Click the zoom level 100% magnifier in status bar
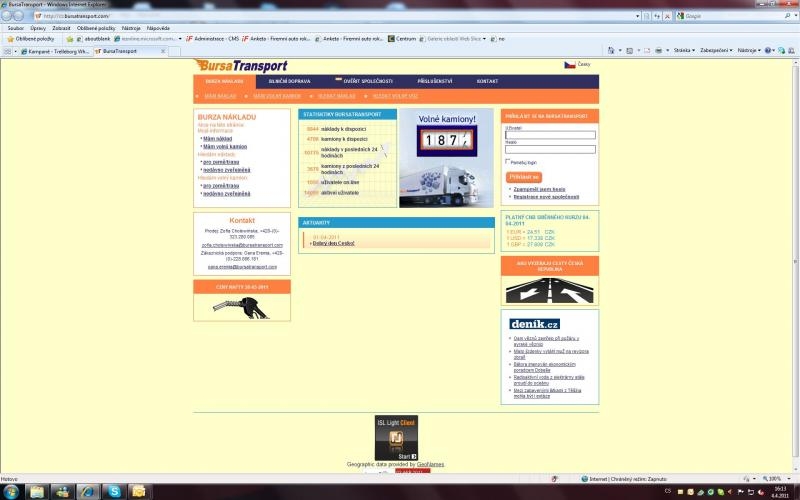The width and height of the screenshot is (800, 500). (765, 479)
